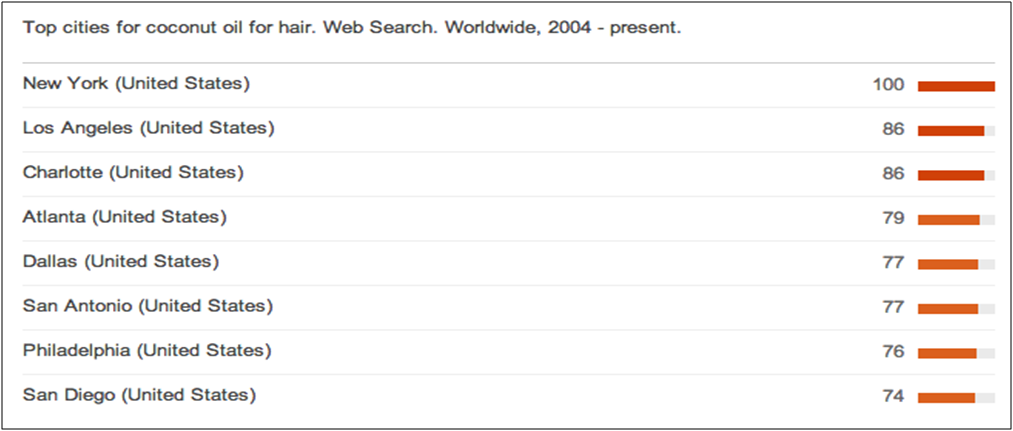Click the Philadelphia (United States) link
1013x431 pixels.
pos(146,350)
